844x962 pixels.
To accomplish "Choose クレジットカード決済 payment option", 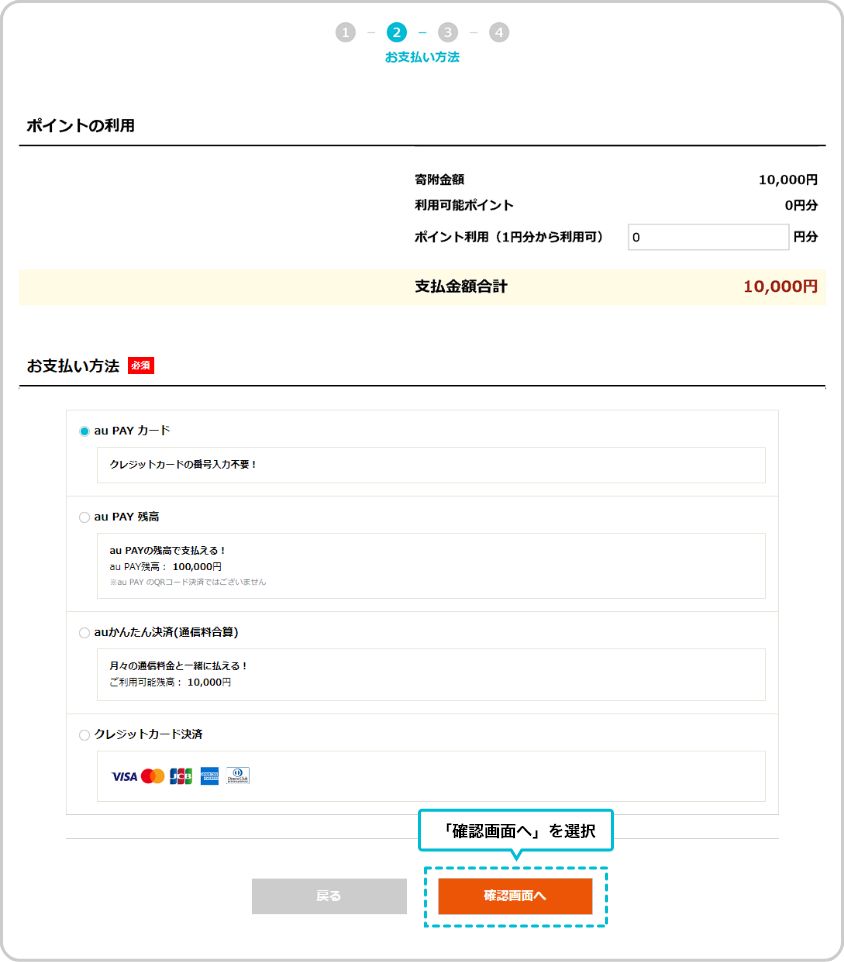I will [x=84, y=735].
